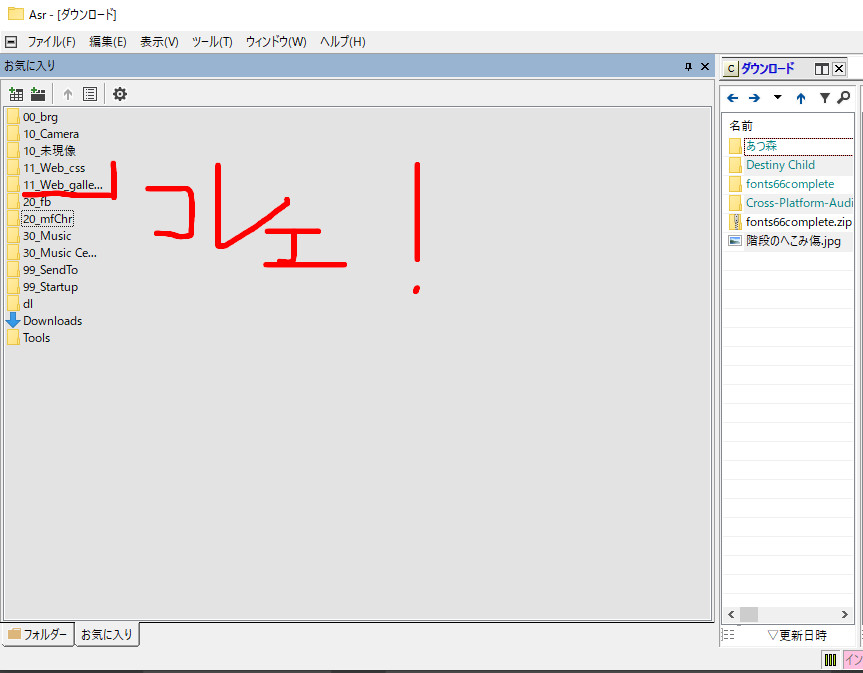
Task: Select the 11_Web_css favorite
Action: 54,168
